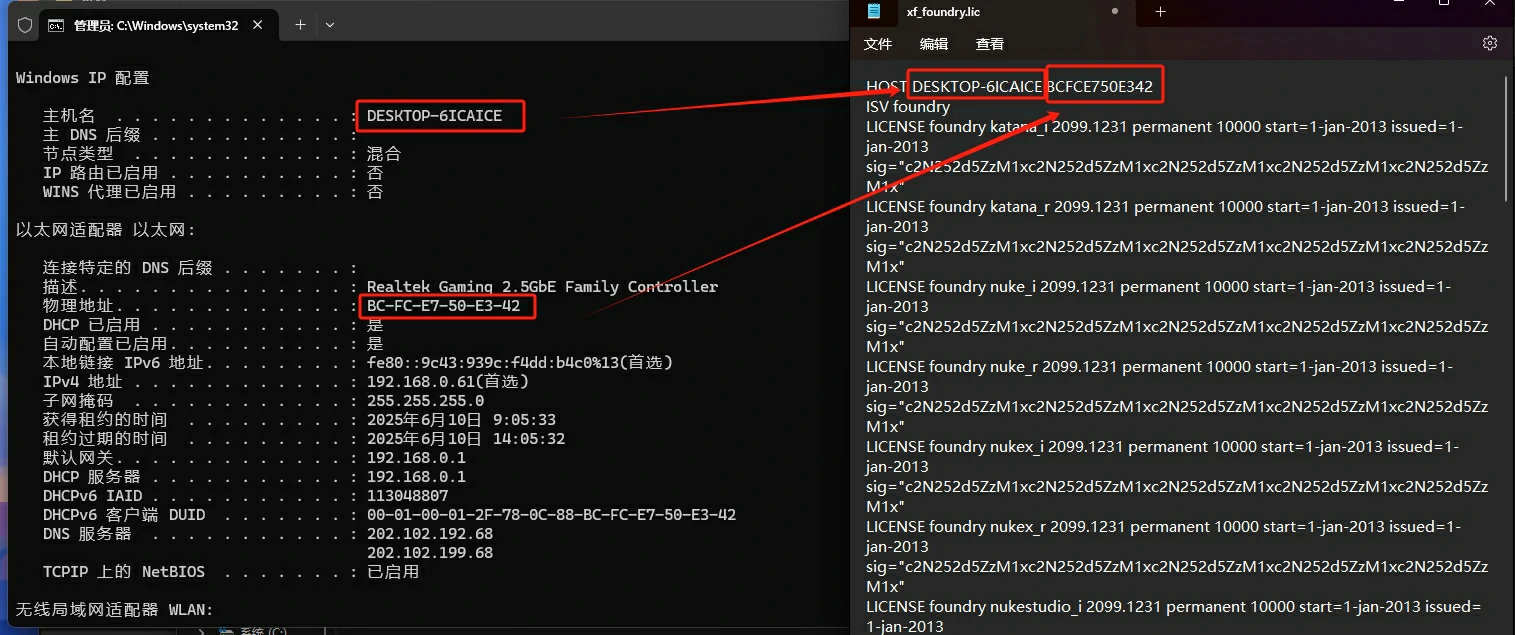
Task: Click the 混合 value of 节点类型 row
Action: pyautogui.click(x=384, y=154)
